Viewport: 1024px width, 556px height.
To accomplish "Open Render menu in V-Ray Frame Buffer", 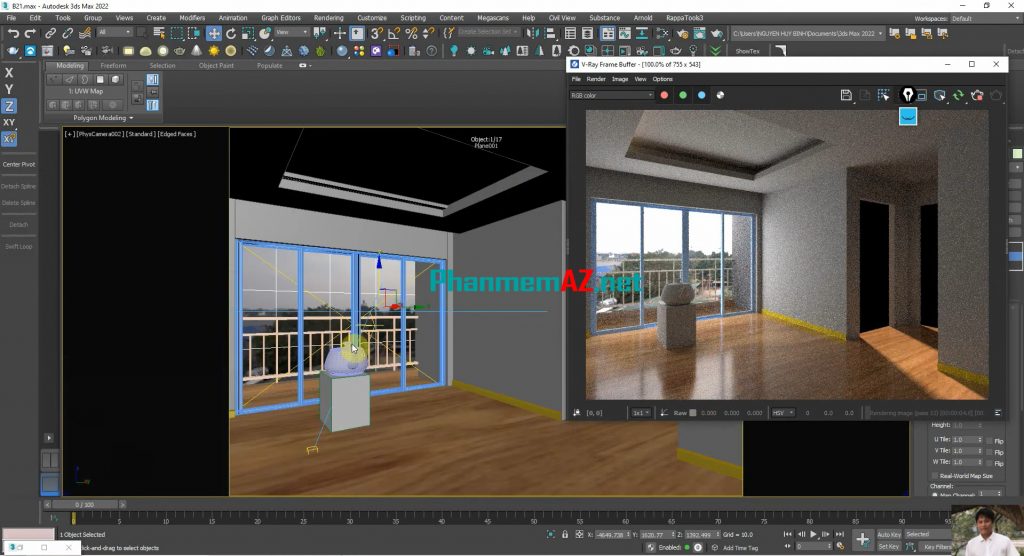I will click(596, 79).
